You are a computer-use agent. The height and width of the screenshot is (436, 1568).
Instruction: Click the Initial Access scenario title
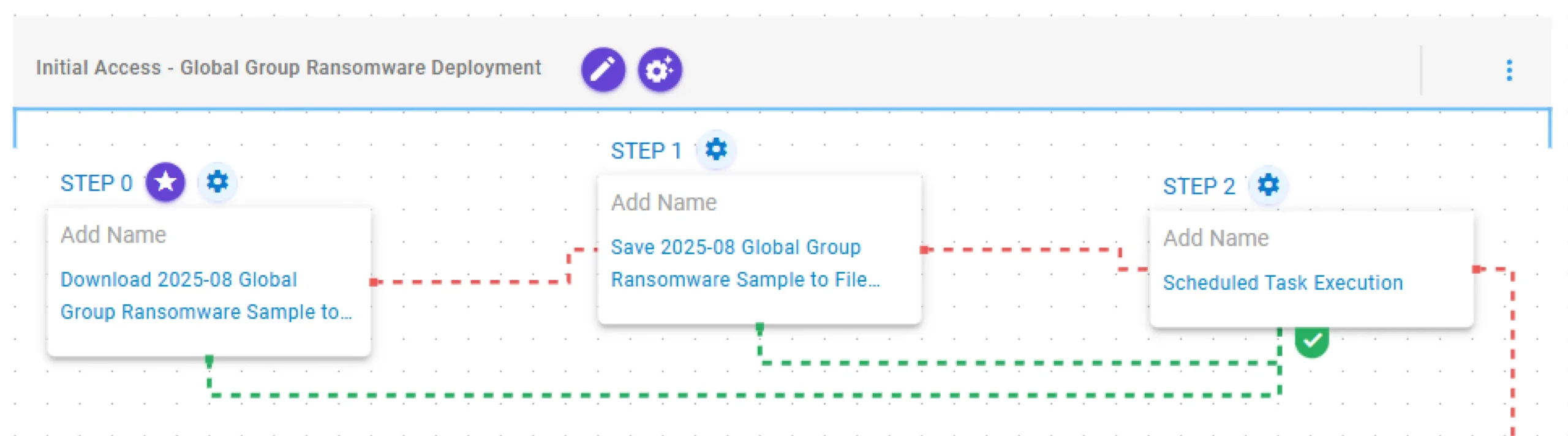coord(288,67)
